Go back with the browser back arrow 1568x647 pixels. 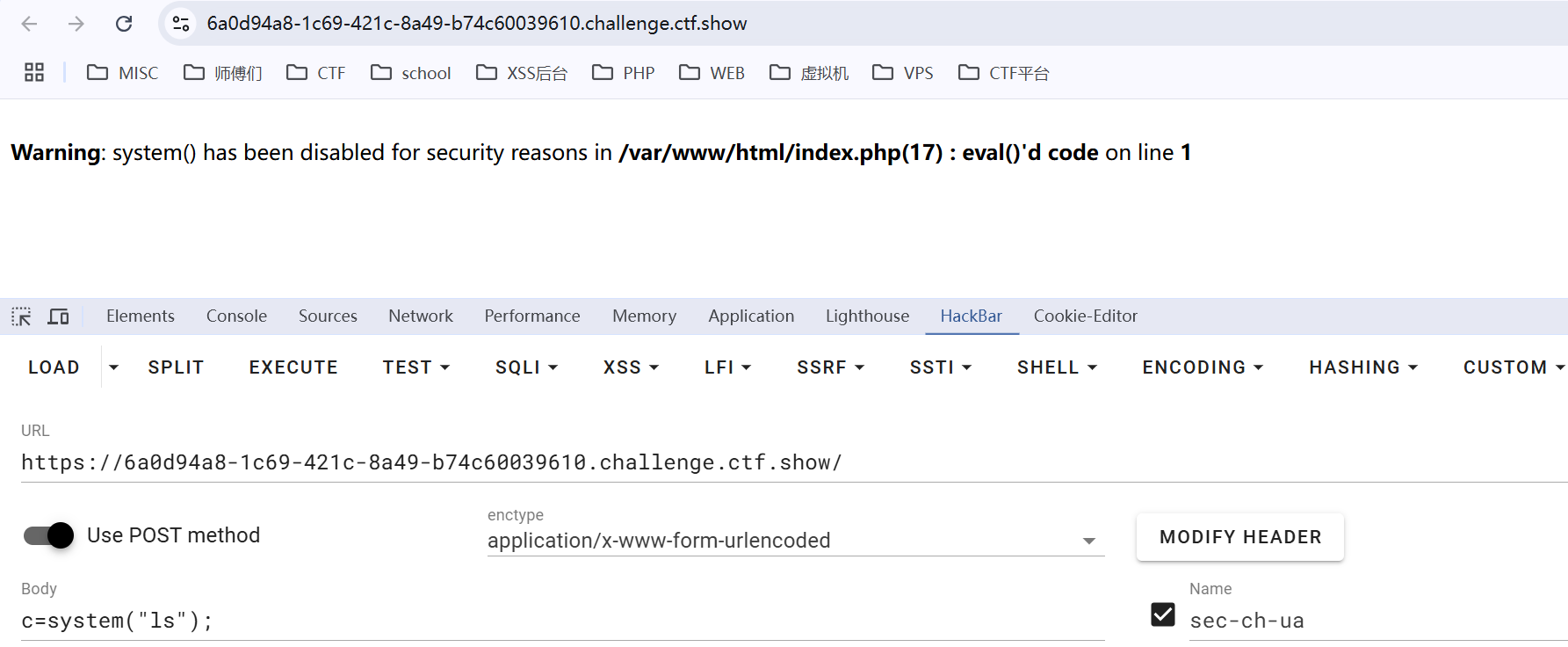(29, 24)
